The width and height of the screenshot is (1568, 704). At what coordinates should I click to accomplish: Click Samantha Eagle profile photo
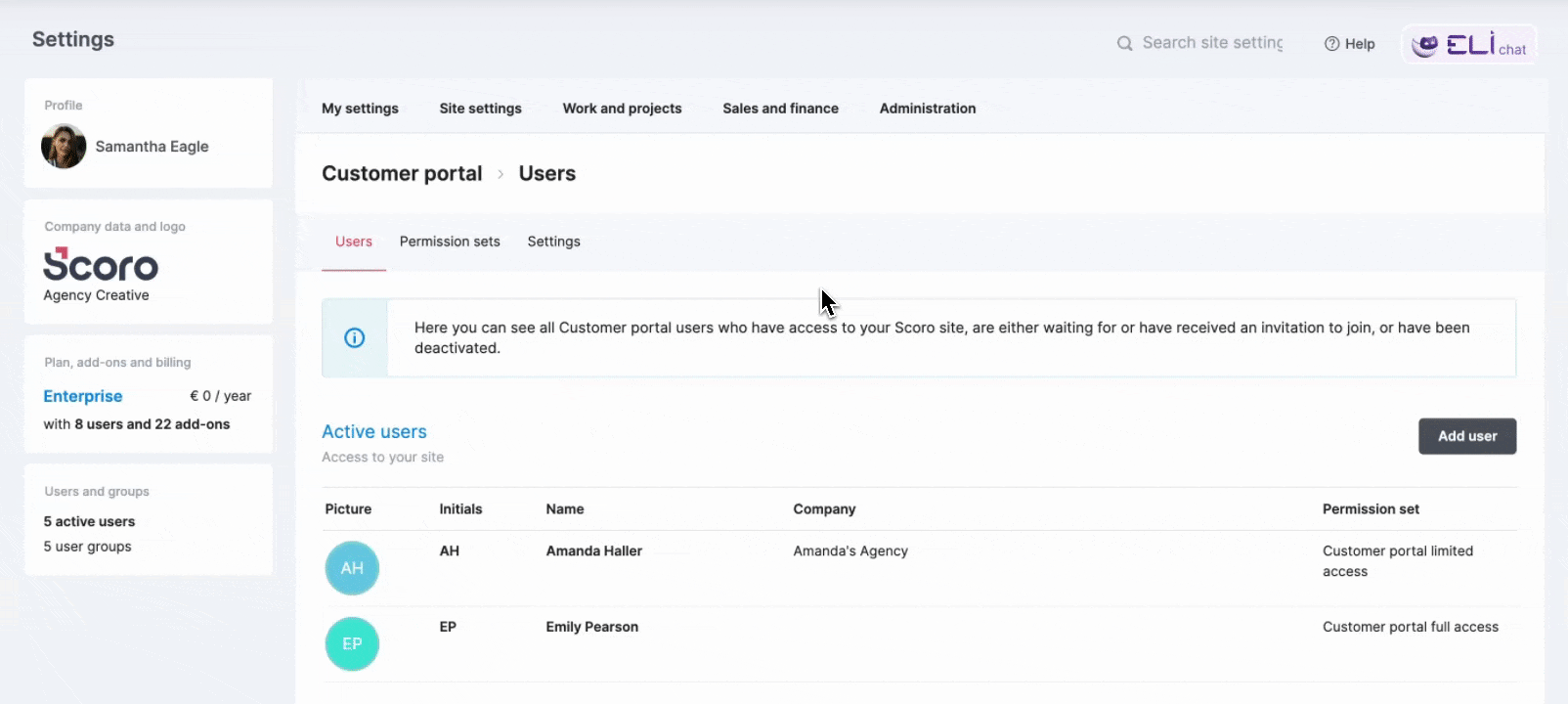[64, 147]
